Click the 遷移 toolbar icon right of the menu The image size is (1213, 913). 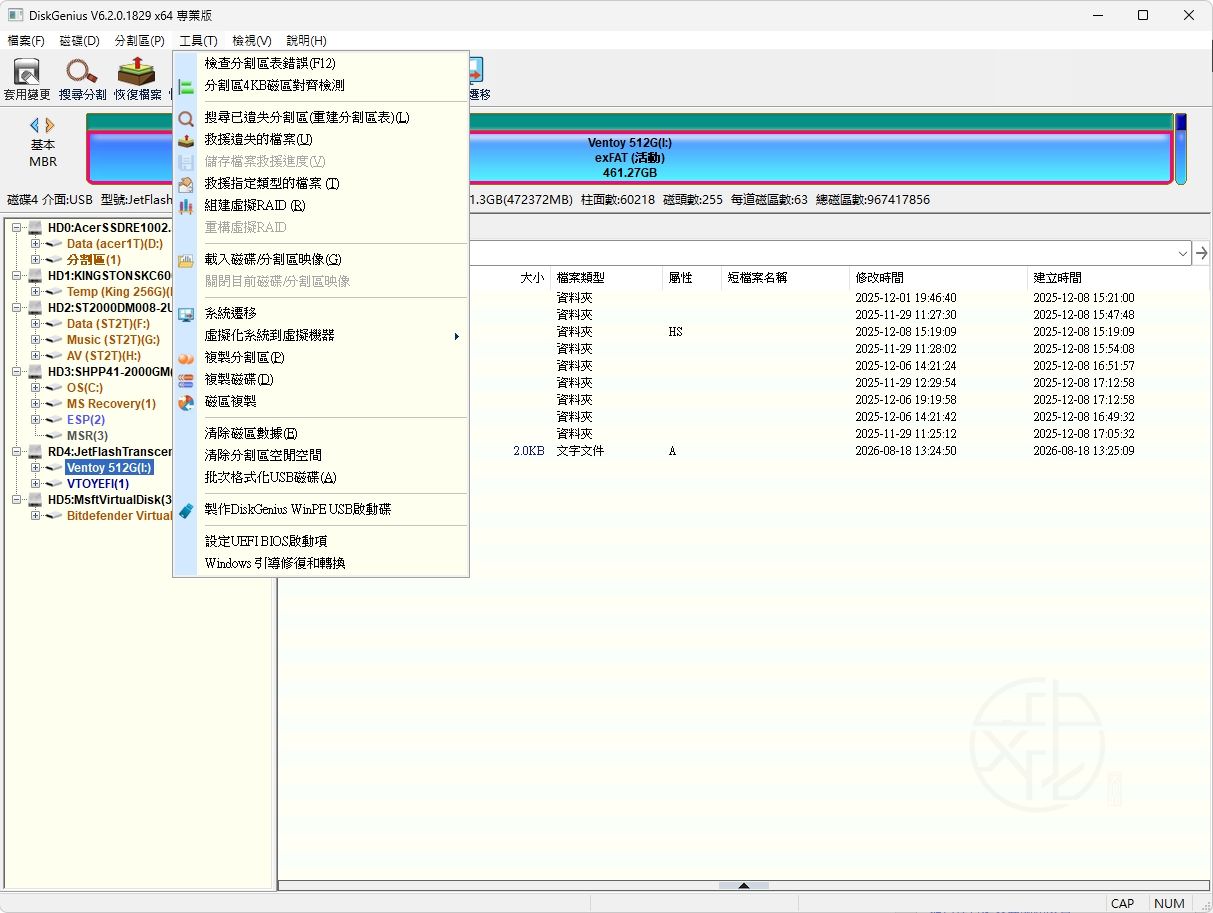click(x=475, y=70)
